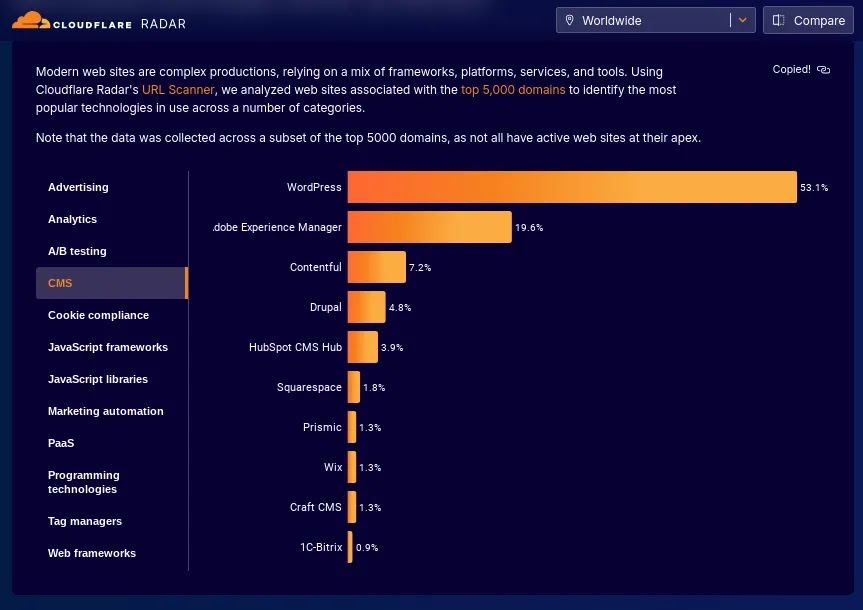Screen dimensions: 863x610
Task: Click the Adobe Experience Manager bar
Action: (429, 227)
